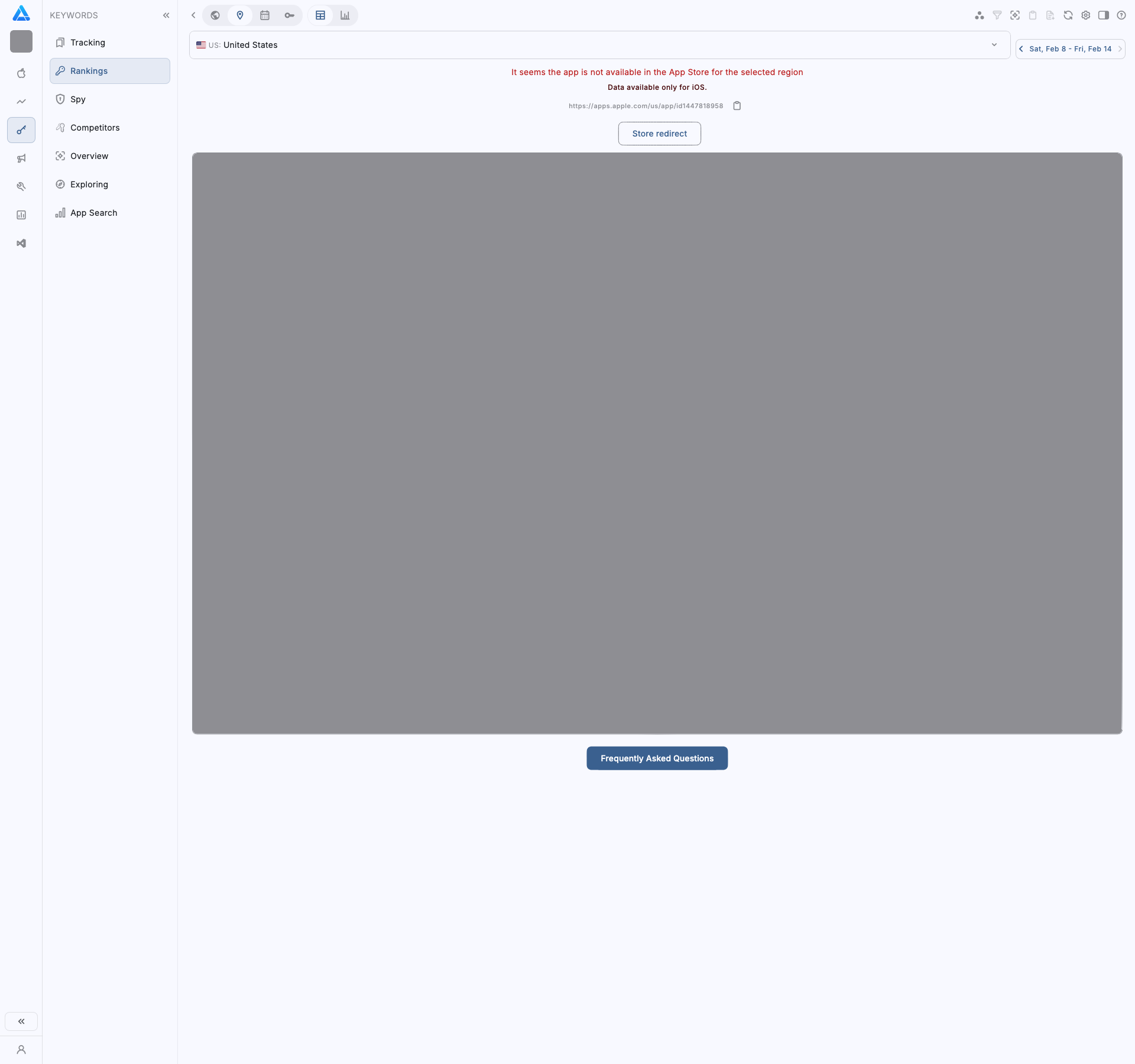Open Frequently Asked Questions
This screenshot has width=1135, height=1064.
tap(657, 758)
